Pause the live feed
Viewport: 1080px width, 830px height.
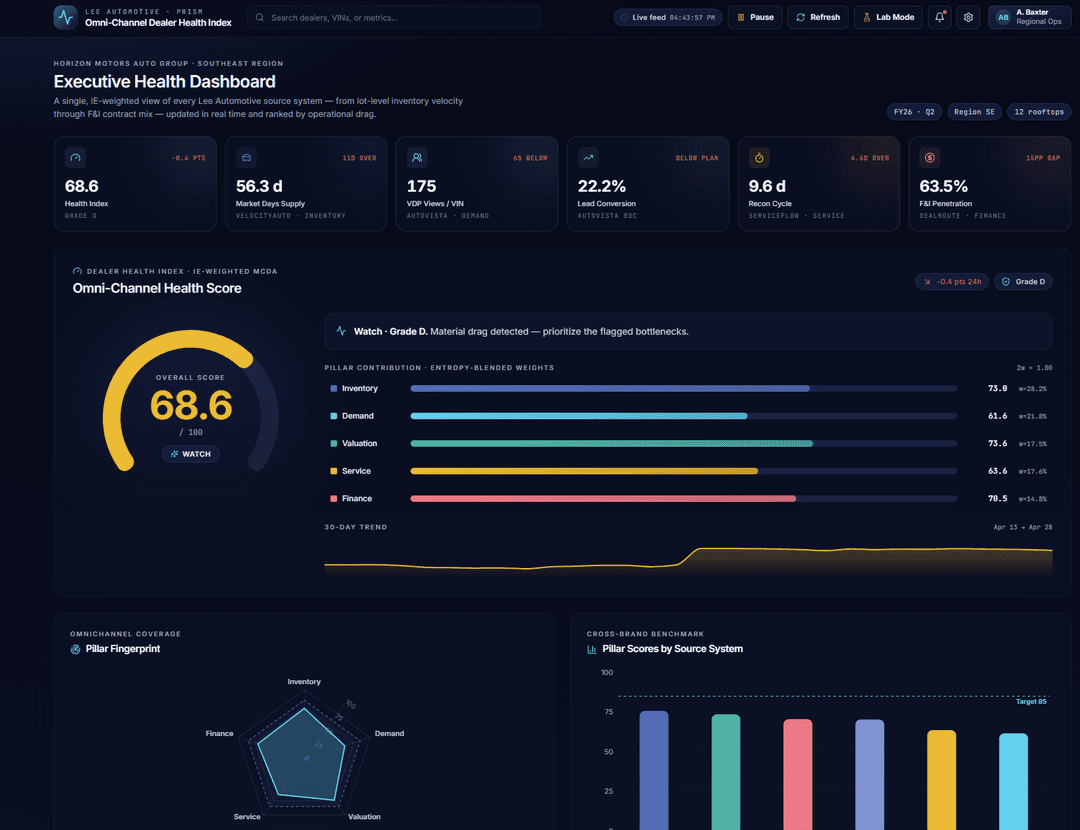click(755, 17)
